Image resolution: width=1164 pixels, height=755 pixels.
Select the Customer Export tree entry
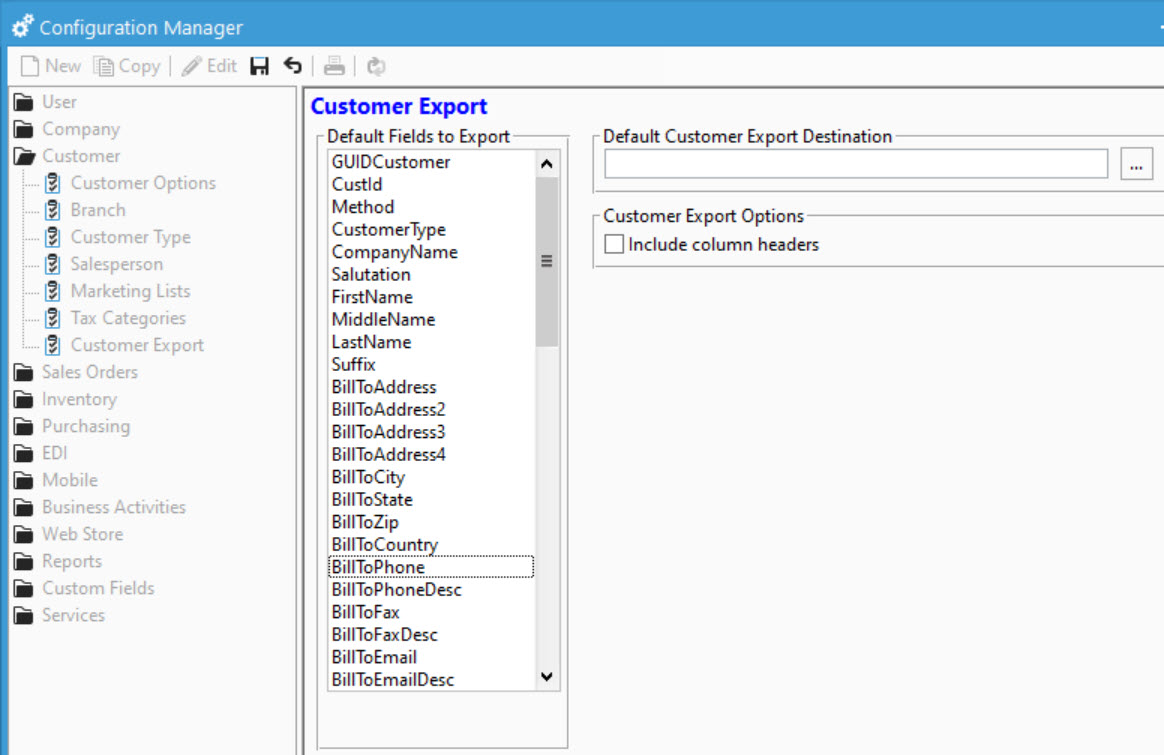pyautogui.click(x=137, y=345)
